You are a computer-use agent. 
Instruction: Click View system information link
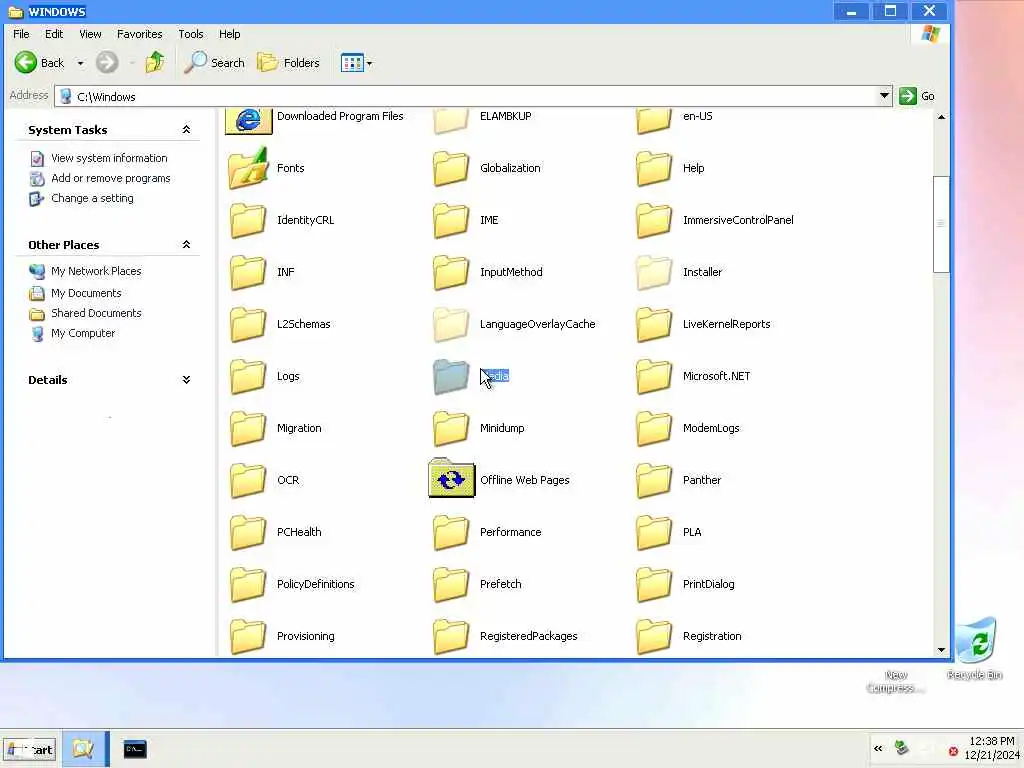(109, 158)
